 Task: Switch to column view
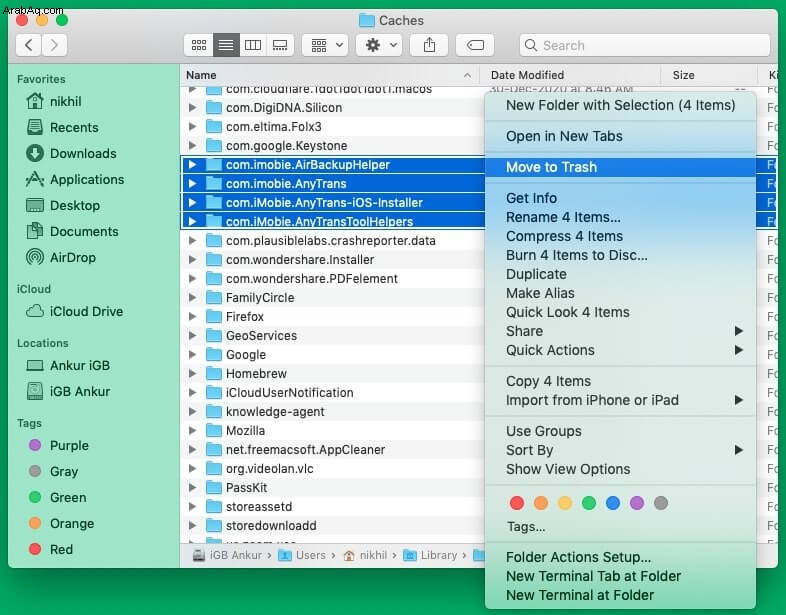[x=253, y=46]
